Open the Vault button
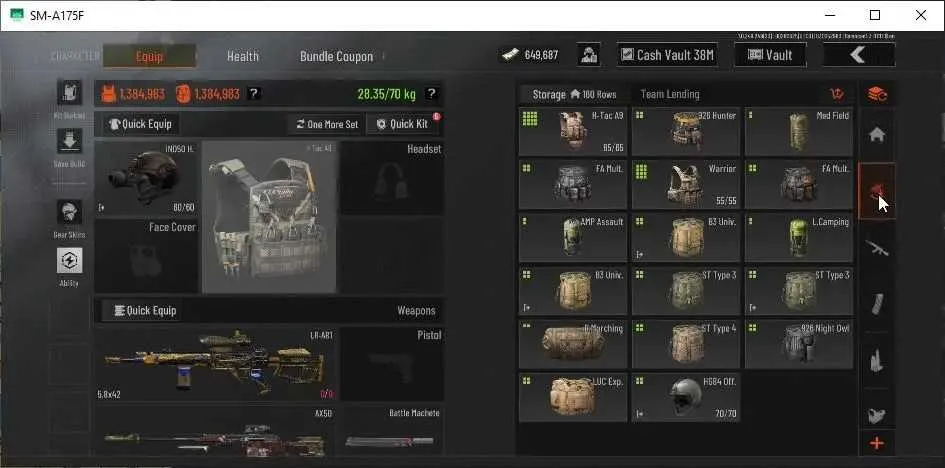Viewport: 945px width, 468px height. coord(770,55)
